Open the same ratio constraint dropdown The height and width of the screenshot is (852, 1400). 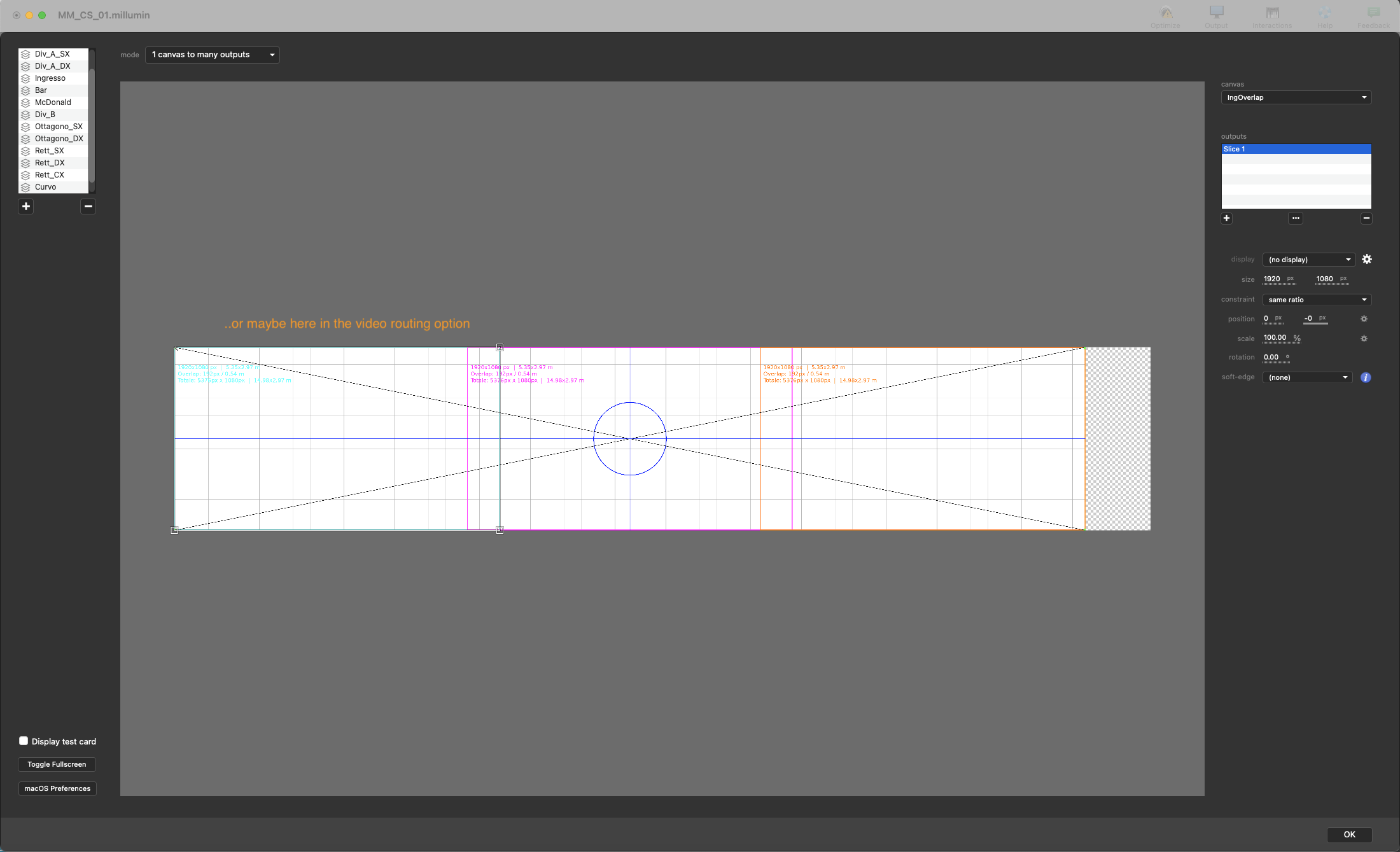[x=1316, y=300]
